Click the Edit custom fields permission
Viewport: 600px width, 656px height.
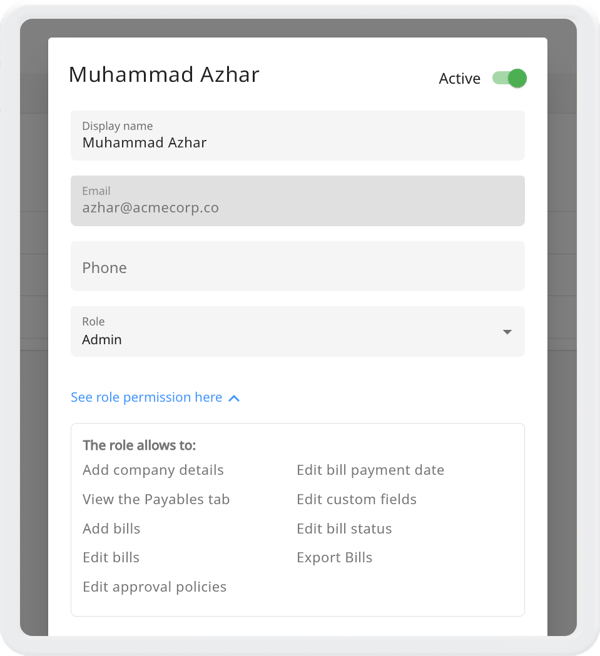click(x=356, y=499)
